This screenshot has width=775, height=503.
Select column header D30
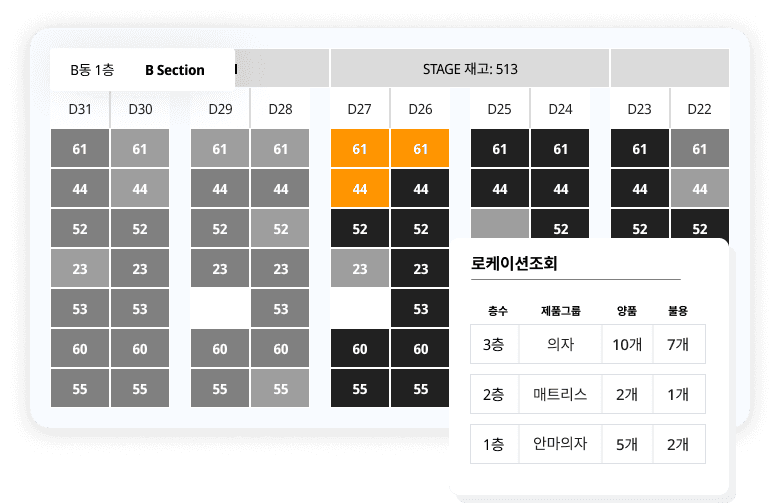point(140,109)
